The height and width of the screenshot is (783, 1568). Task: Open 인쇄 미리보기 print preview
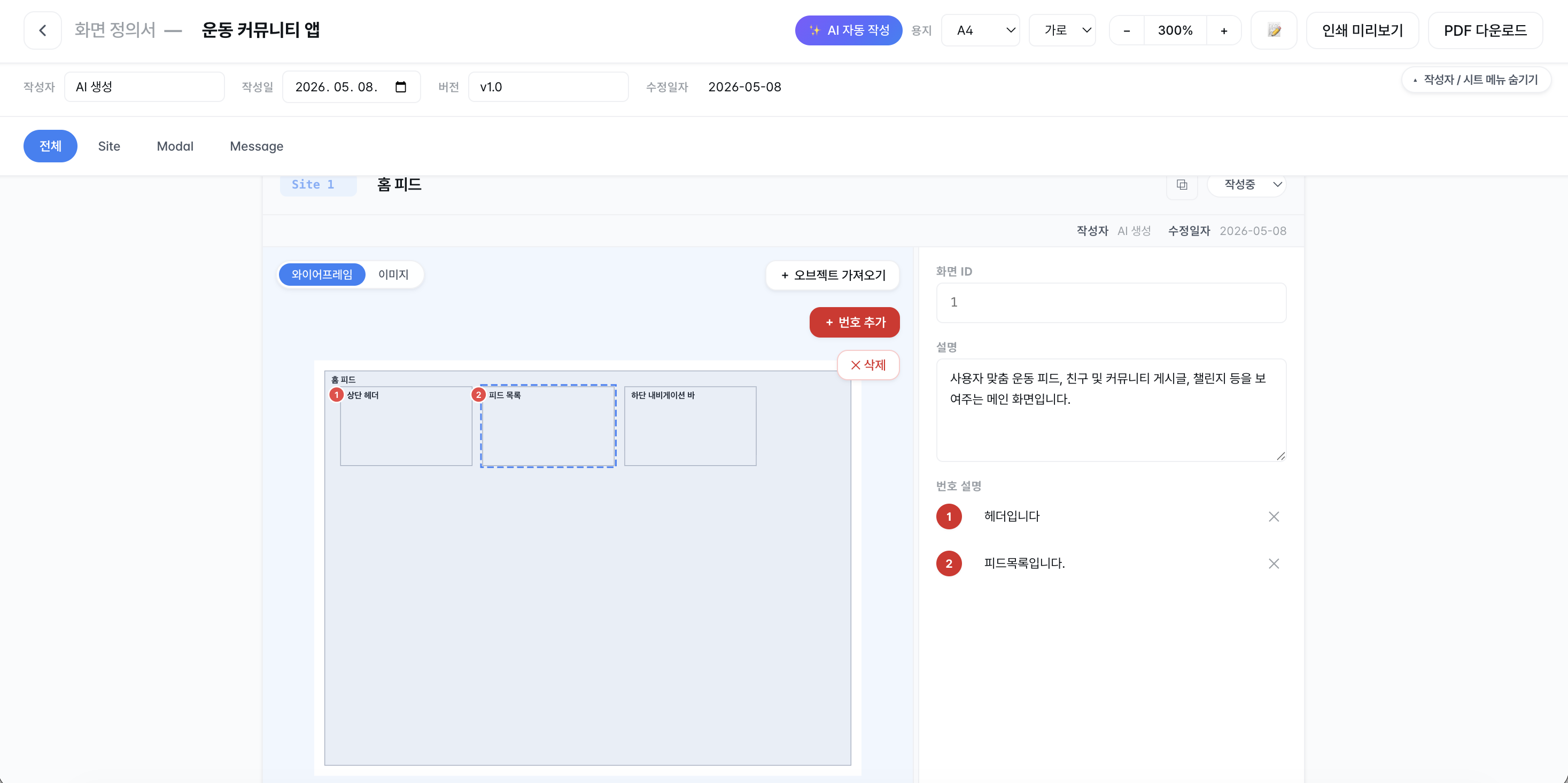click(x=1362, y=30)
